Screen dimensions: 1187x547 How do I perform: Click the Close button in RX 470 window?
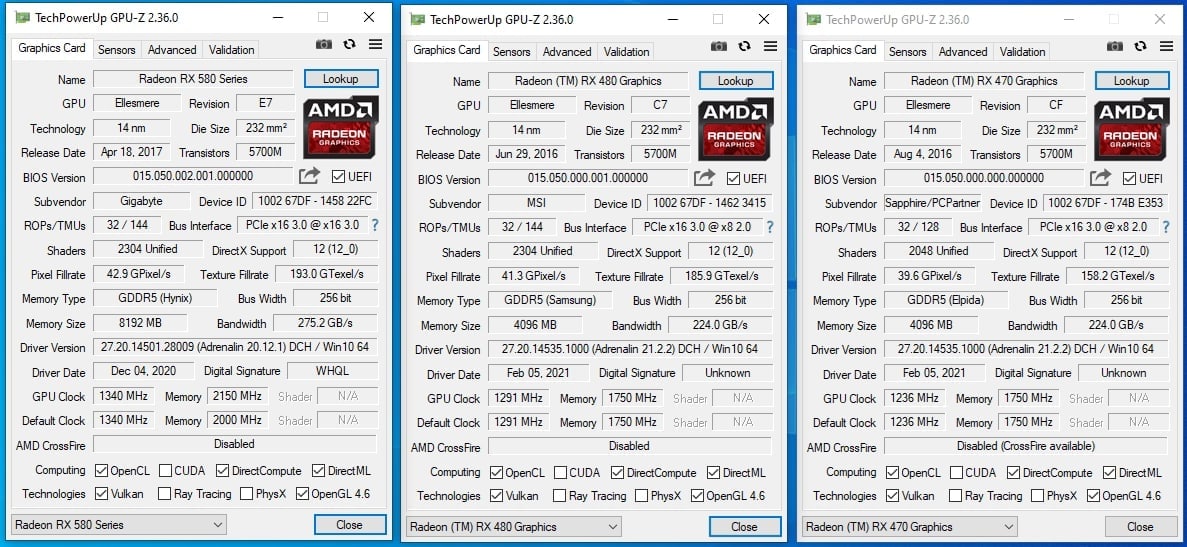coord(1141,527)
